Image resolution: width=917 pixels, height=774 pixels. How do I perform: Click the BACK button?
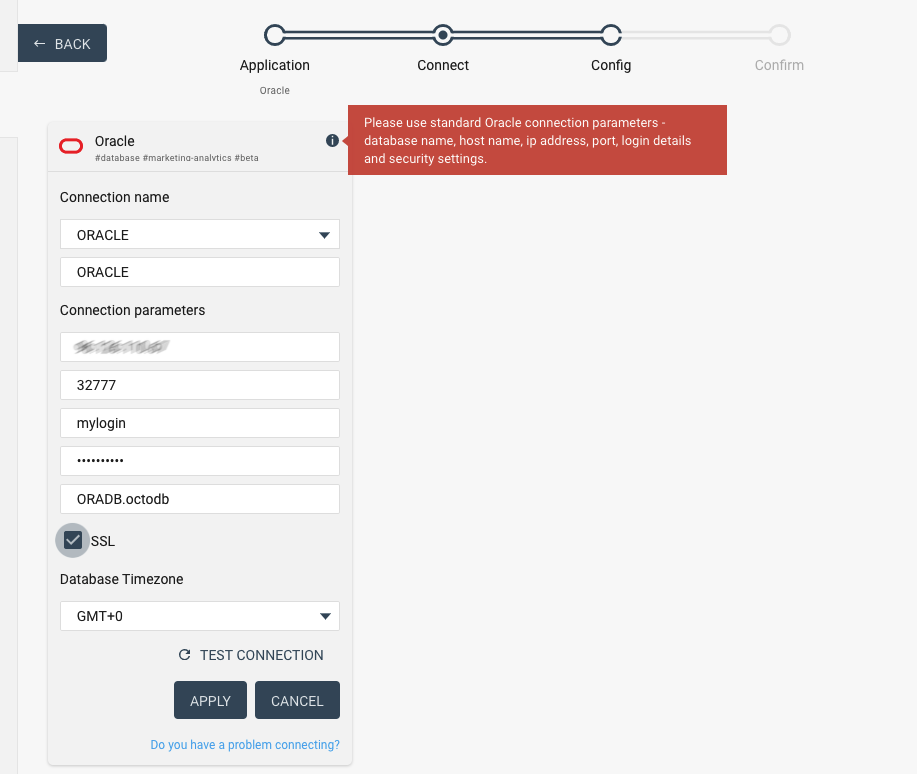(63, 43)
